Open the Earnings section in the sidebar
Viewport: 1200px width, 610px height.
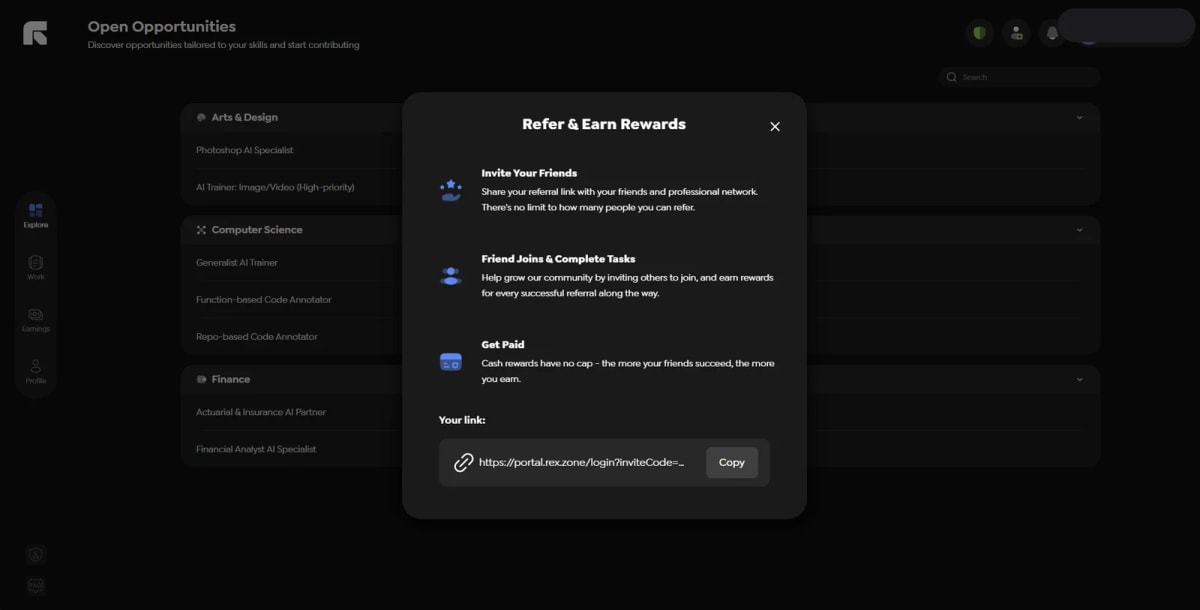36,319
